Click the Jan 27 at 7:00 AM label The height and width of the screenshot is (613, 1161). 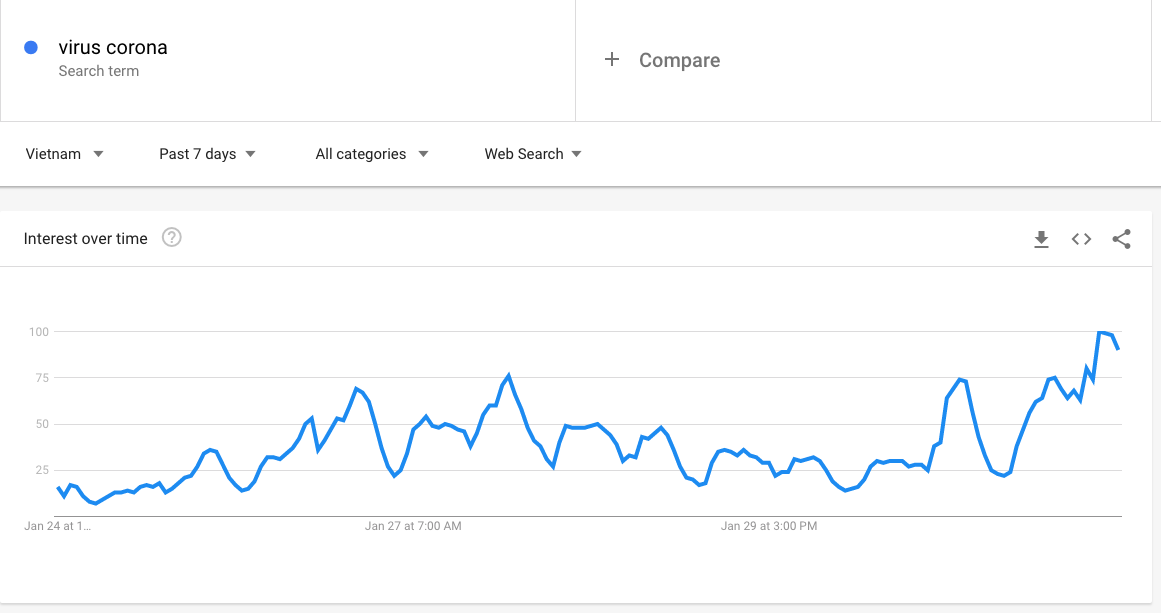(x=413, y=526)
